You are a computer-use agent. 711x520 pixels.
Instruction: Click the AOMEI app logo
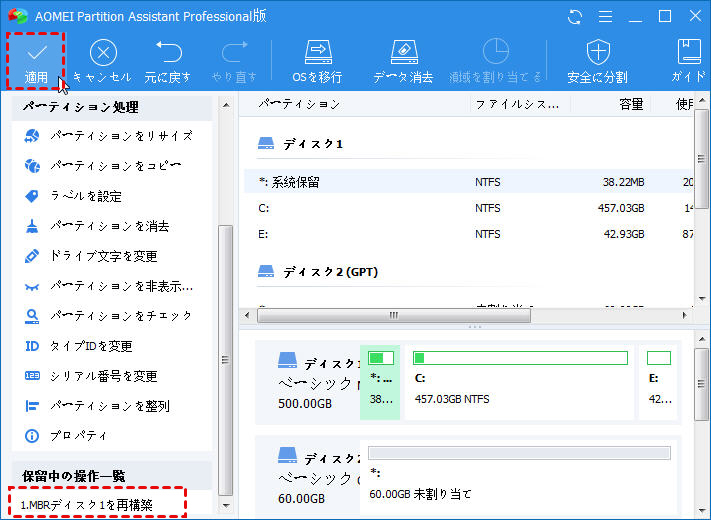click(18, 16)
